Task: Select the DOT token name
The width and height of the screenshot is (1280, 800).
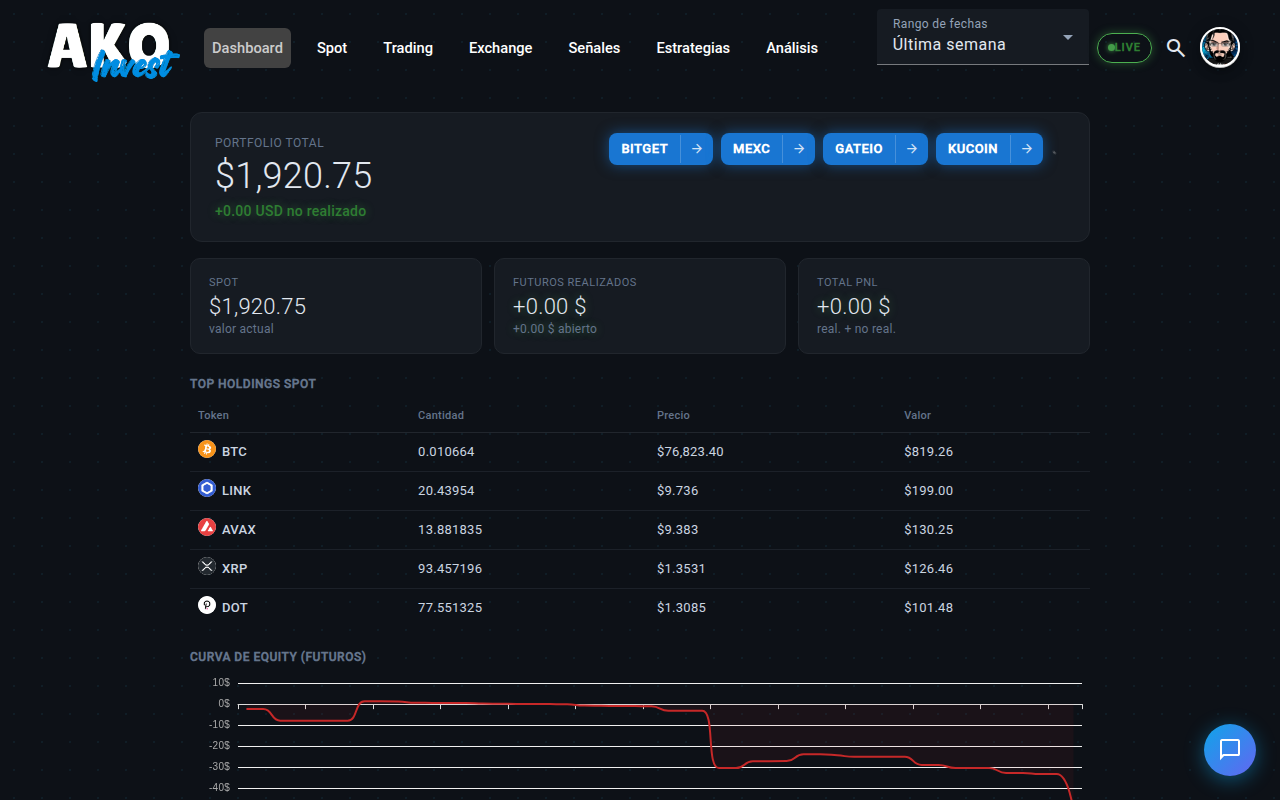Action: [x=235, y=608]
